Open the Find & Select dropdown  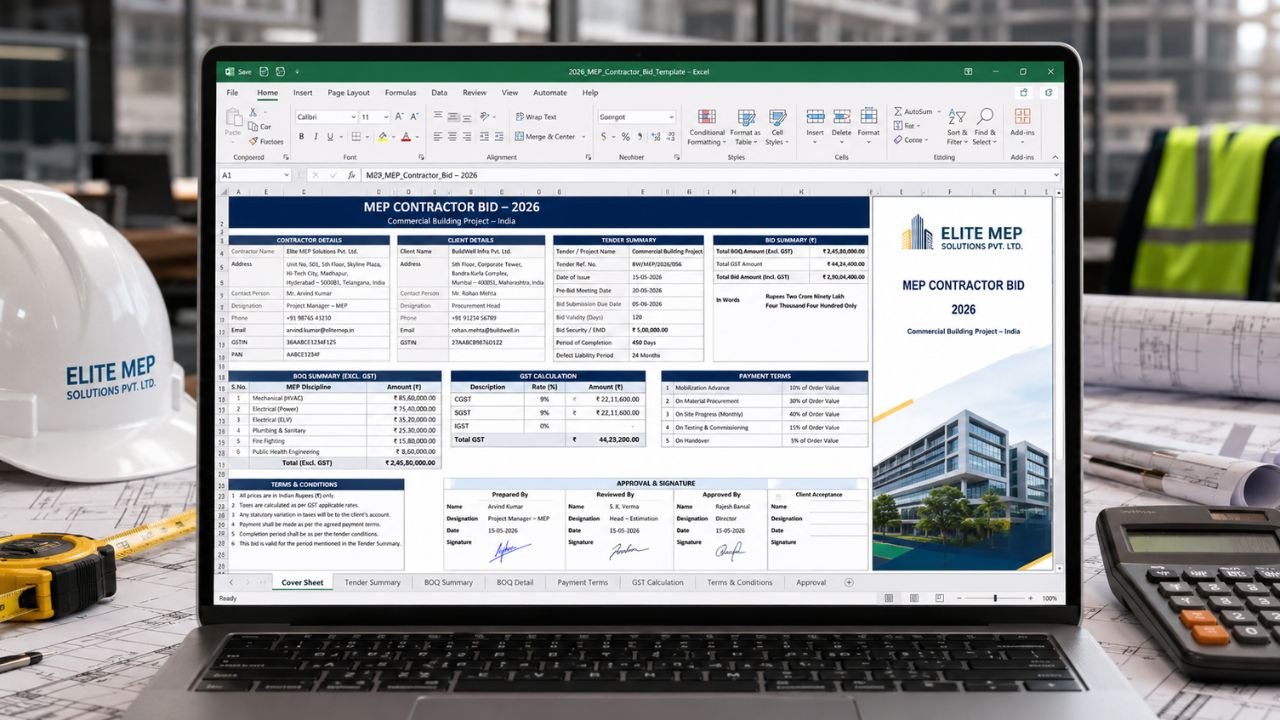pos(985,127)
